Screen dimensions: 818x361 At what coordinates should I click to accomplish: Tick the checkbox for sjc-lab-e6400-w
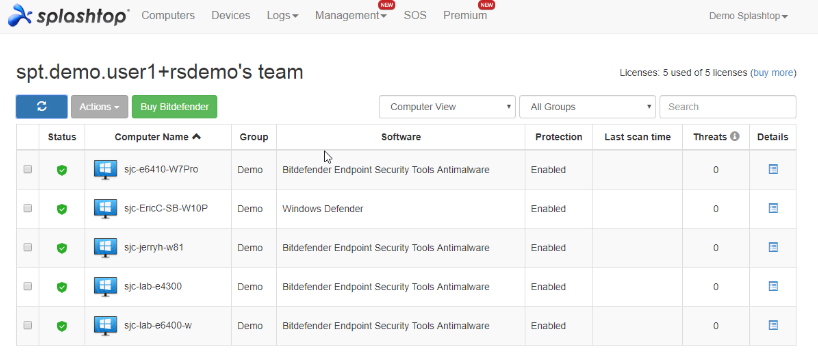click(28, 325)
